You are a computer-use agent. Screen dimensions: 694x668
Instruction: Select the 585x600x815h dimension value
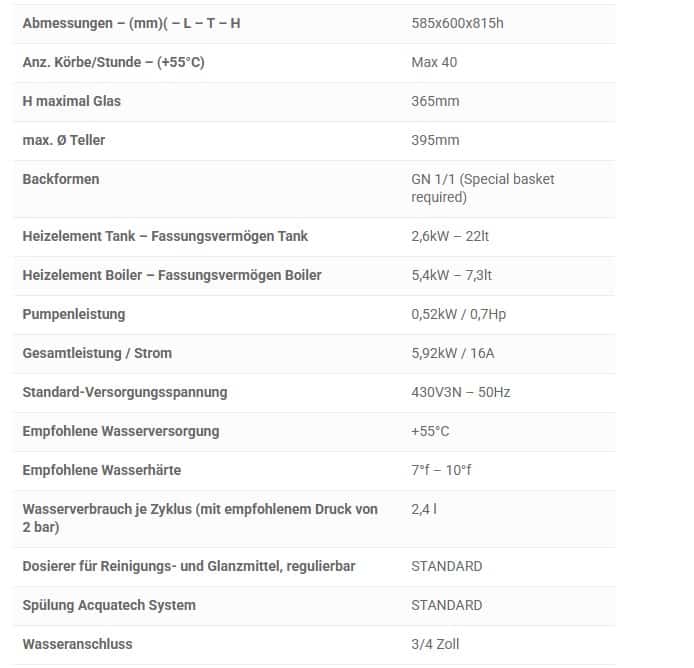pos(457,23)
